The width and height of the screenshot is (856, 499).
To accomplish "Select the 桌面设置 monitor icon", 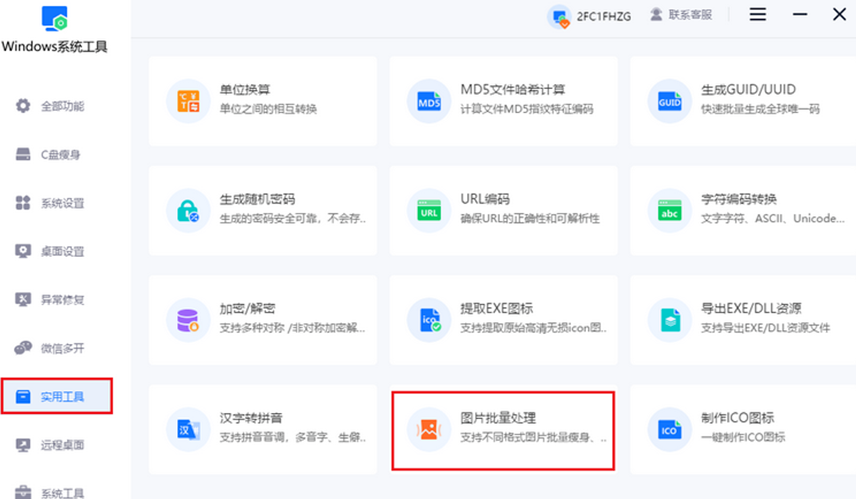I will (x=23, y=251).
